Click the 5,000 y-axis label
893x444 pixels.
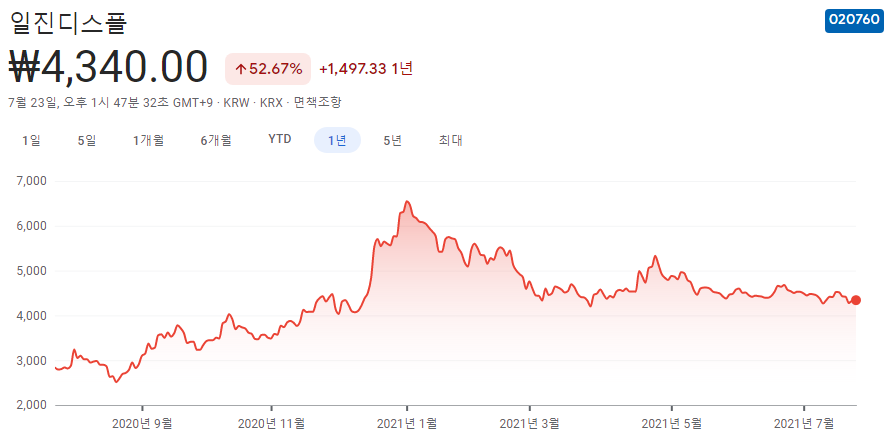point(33,271)
